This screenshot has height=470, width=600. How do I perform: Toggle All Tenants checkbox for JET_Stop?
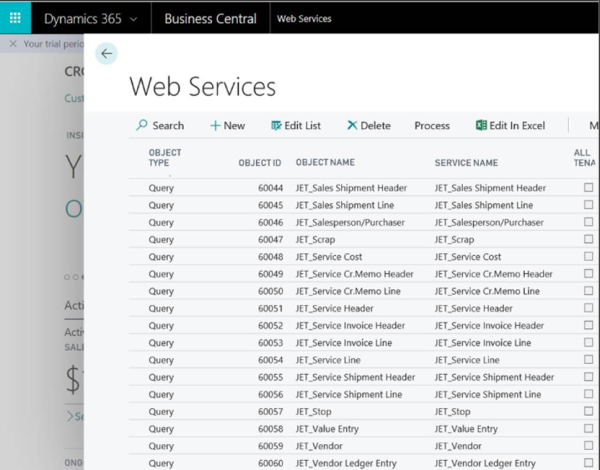(x=589, y=411)
